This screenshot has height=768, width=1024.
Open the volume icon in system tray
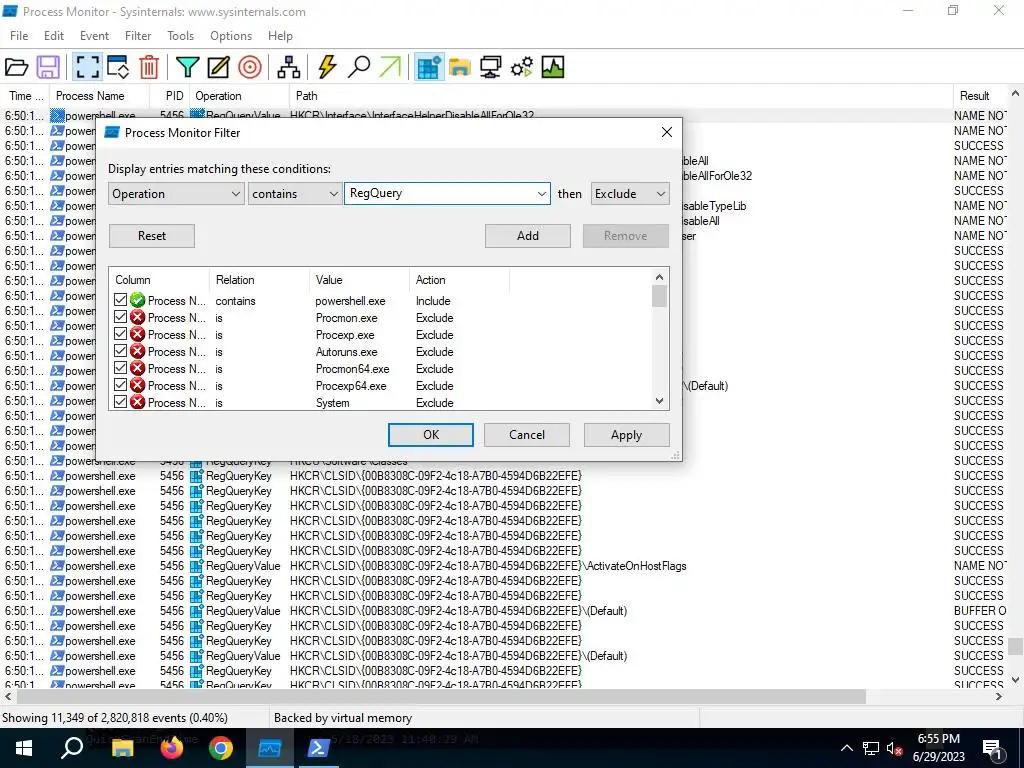coord(895,748)
